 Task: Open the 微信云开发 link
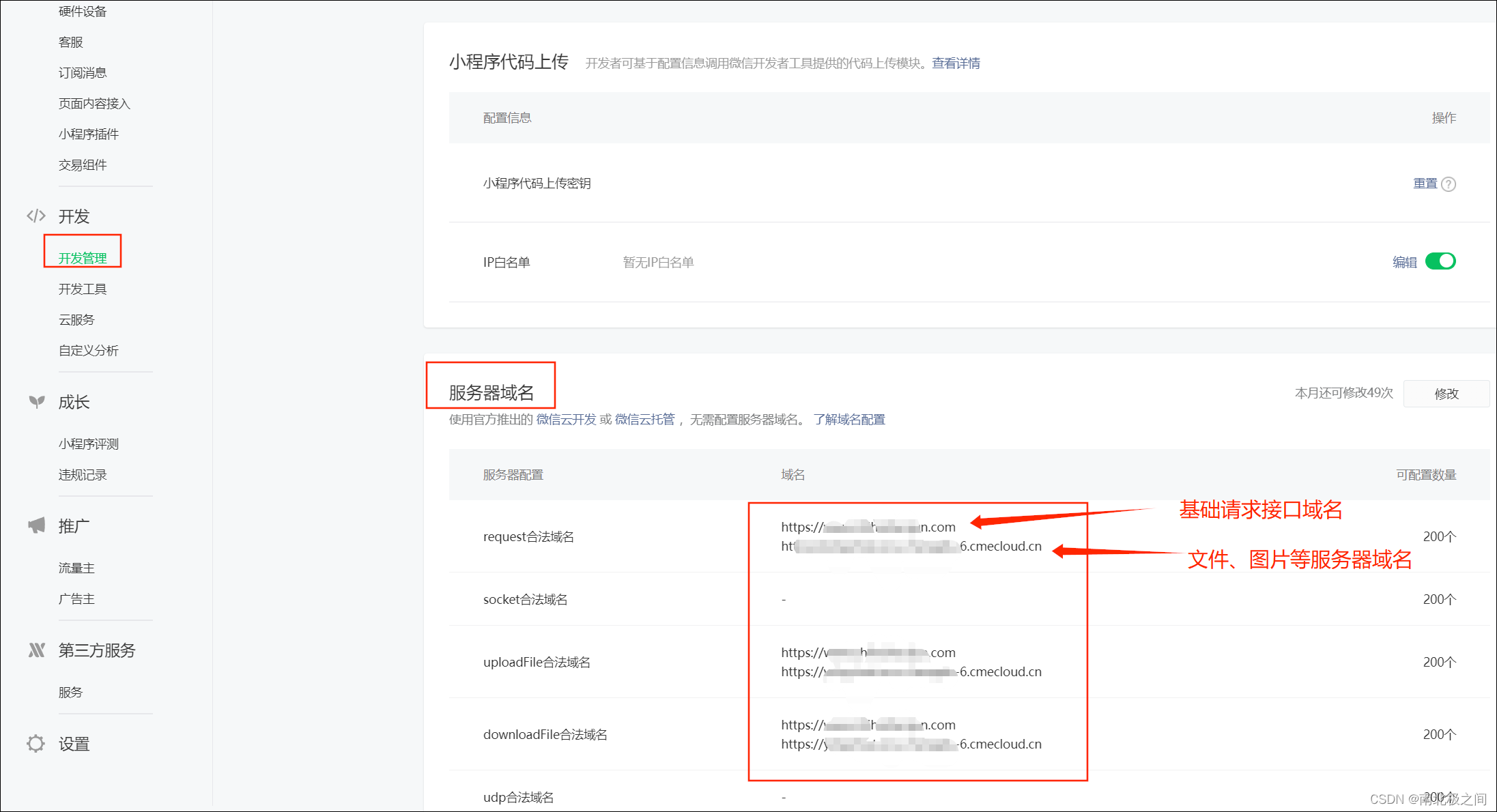tap(566, 420)
